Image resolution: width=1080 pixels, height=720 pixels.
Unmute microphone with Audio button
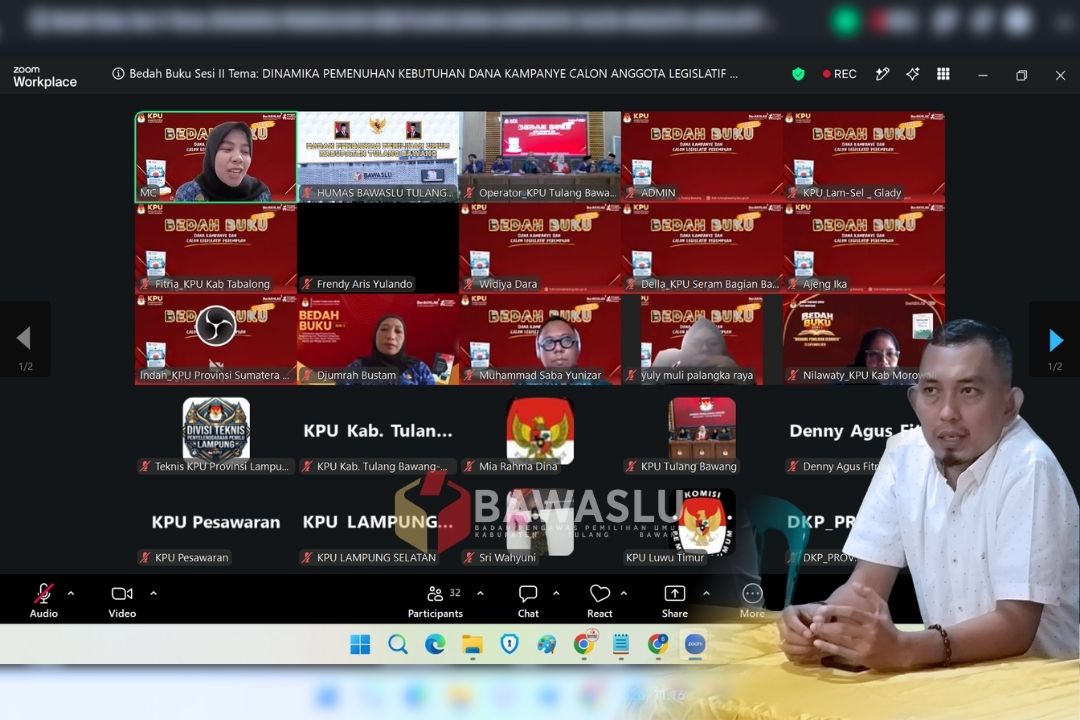43,600
